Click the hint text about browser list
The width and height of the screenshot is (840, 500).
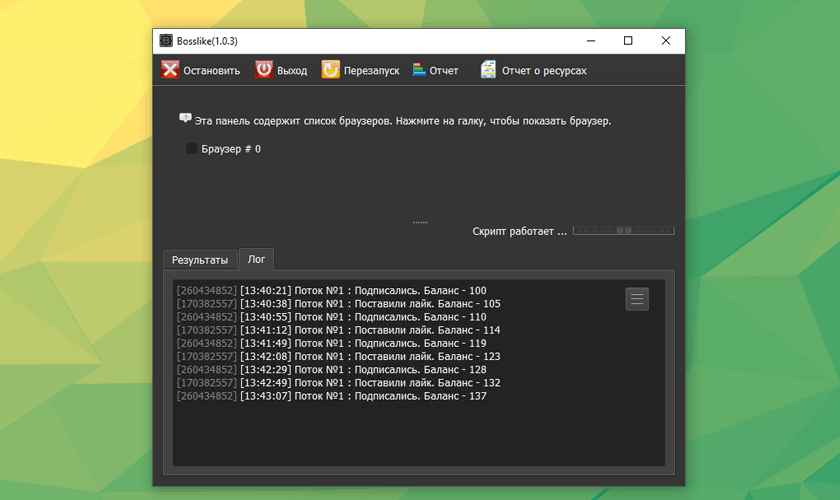pyautogui.click(x=403, y=121)
